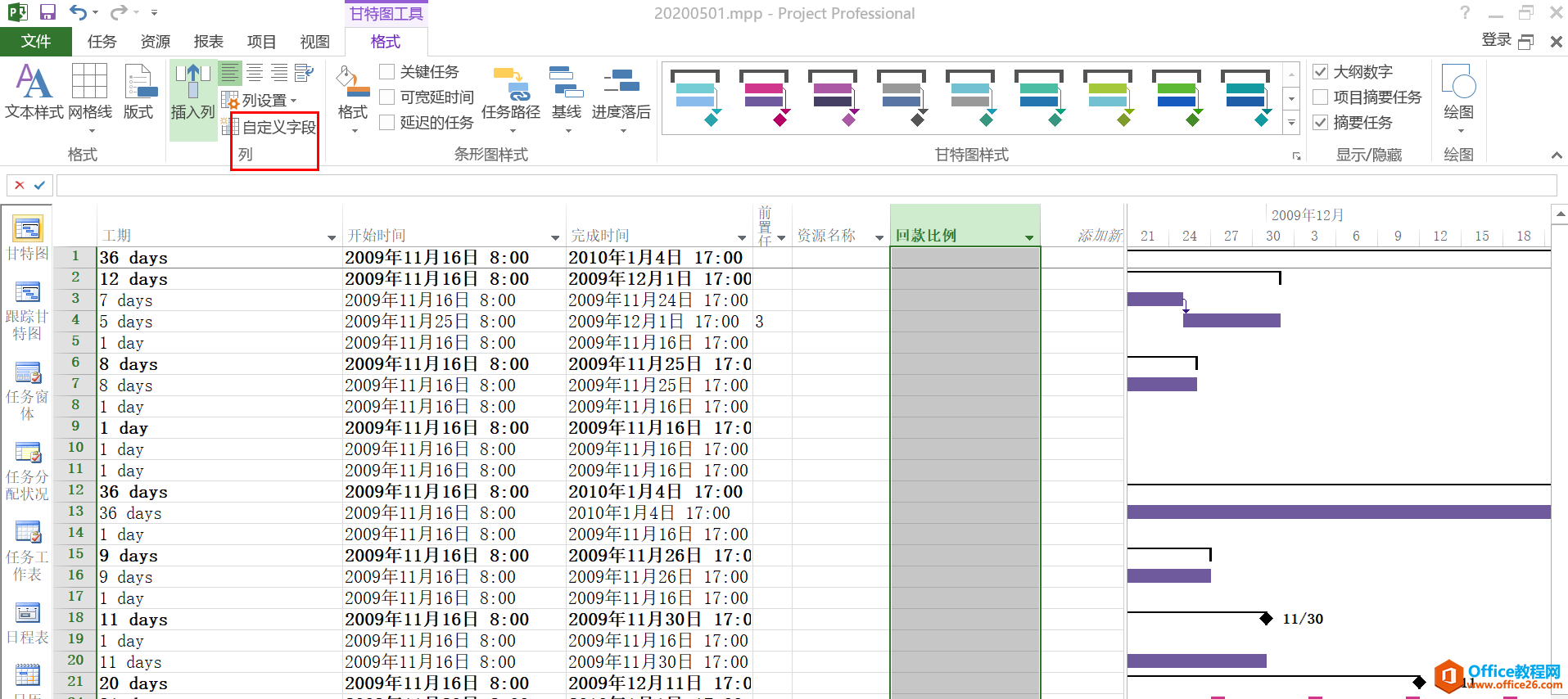Screen dimensions: 1568x699
Task: Open Finish (完成时间) column filter
Action: click(x=742, y=237)
